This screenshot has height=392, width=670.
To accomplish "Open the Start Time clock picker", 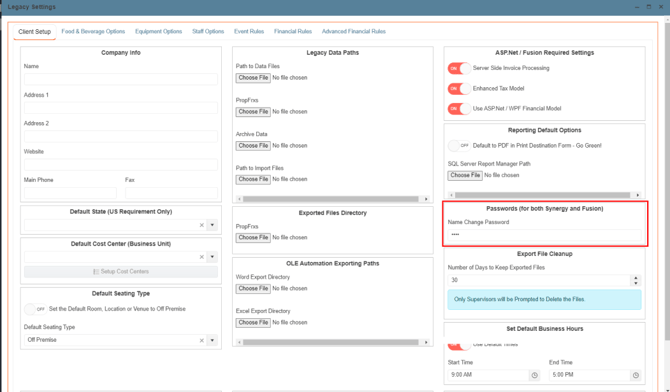I will coord(535,375).
